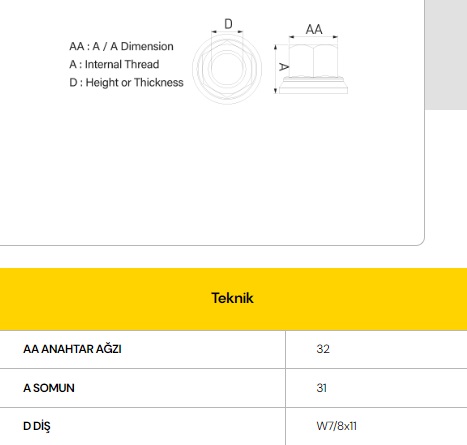Select the value 31 in the table
467x445 pixels.
[x=322, y=388]
